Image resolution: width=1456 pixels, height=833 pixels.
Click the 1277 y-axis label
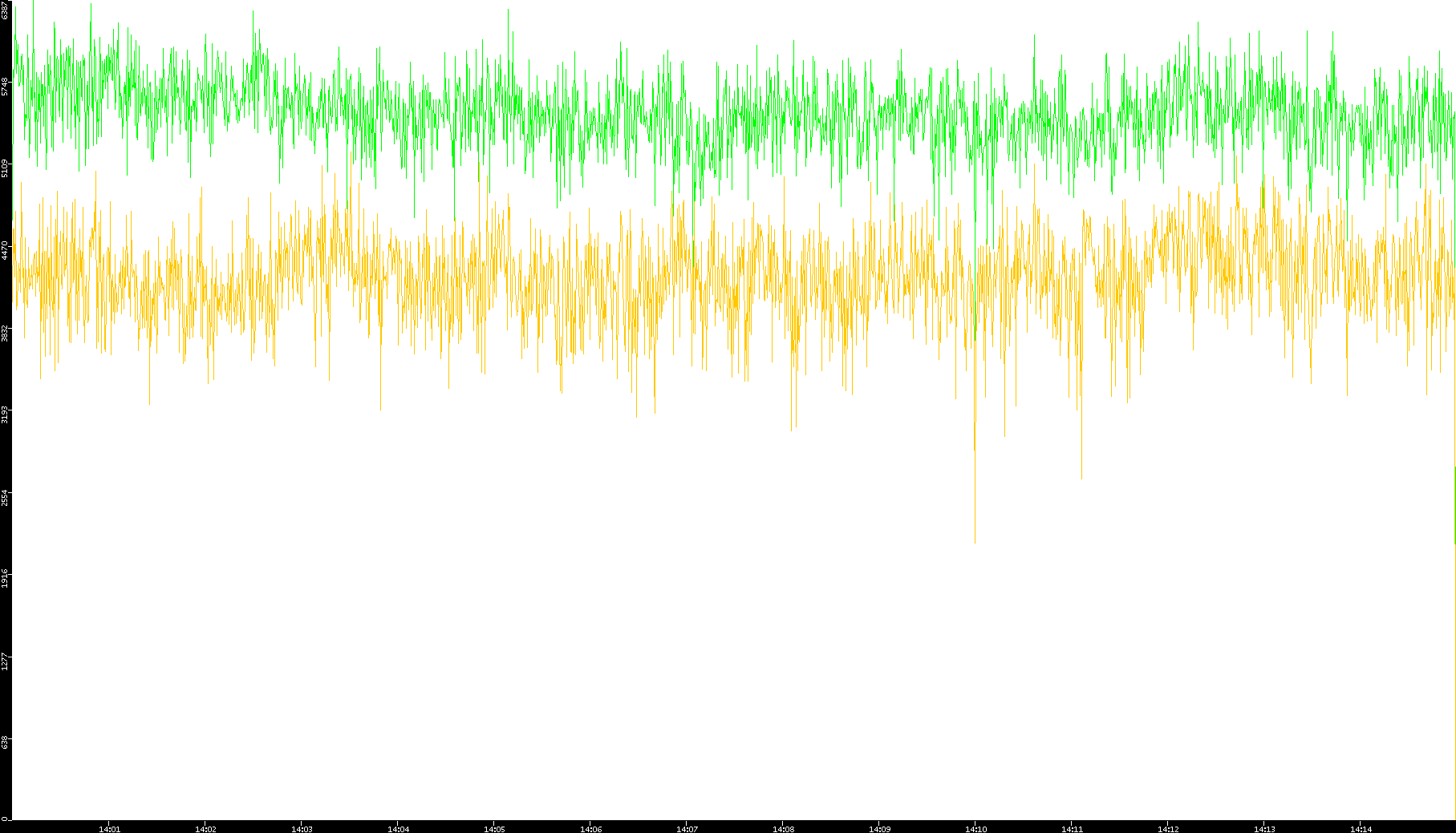click(x=6, y=661)
